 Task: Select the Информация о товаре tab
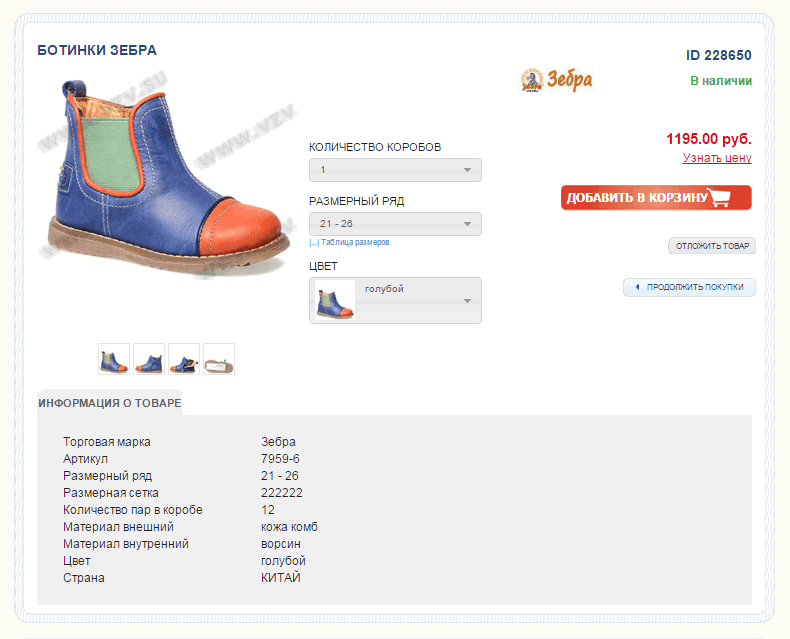coord(110,403)
